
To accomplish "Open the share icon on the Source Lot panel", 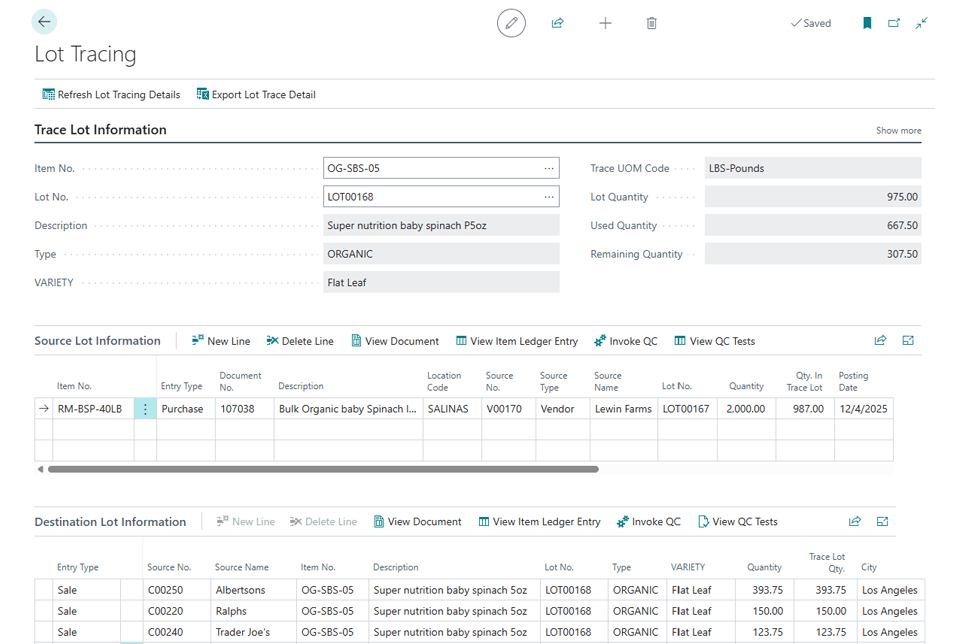I will click(880, 340).
